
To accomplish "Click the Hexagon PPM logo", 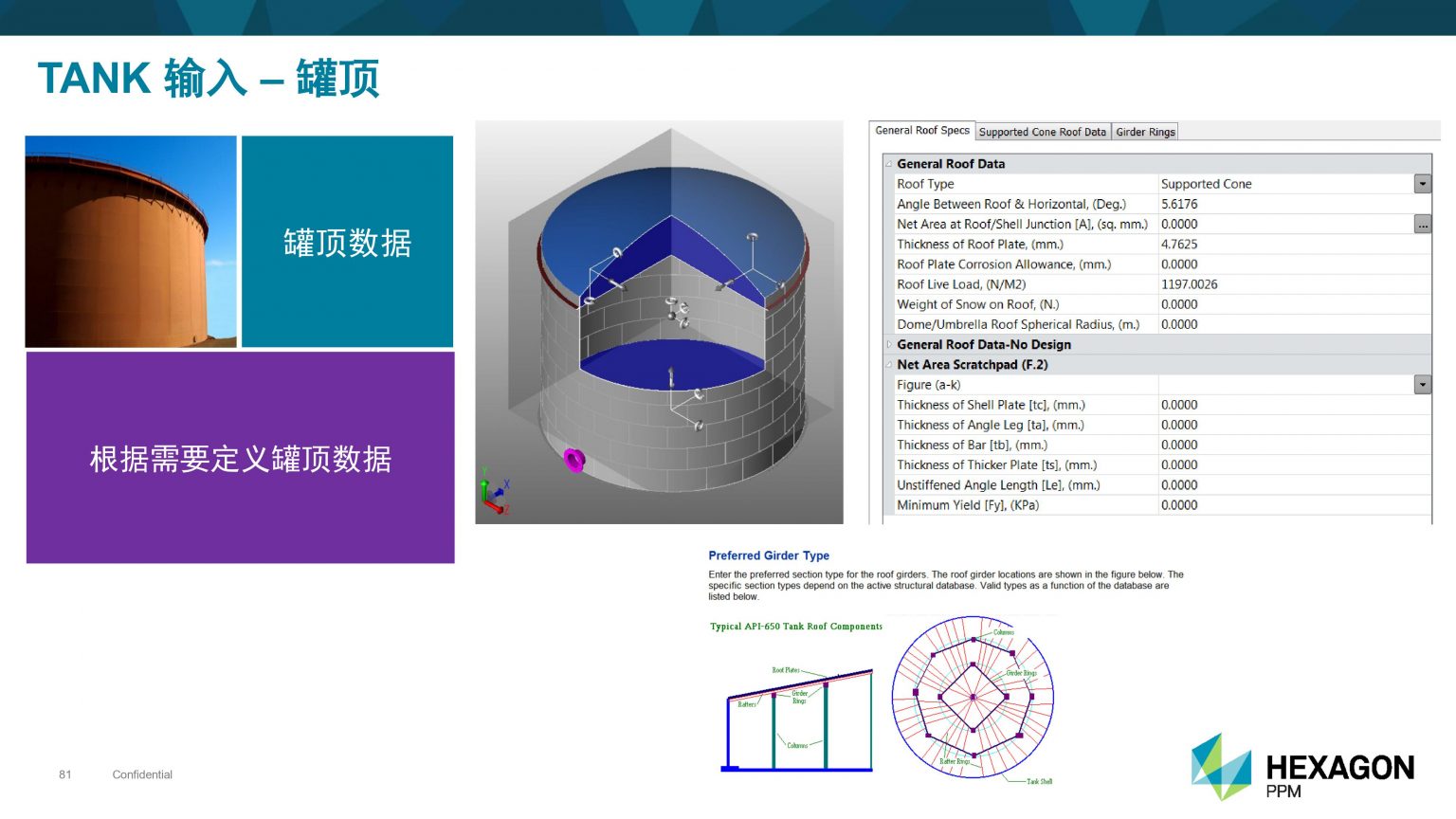I will point(1301,767).
